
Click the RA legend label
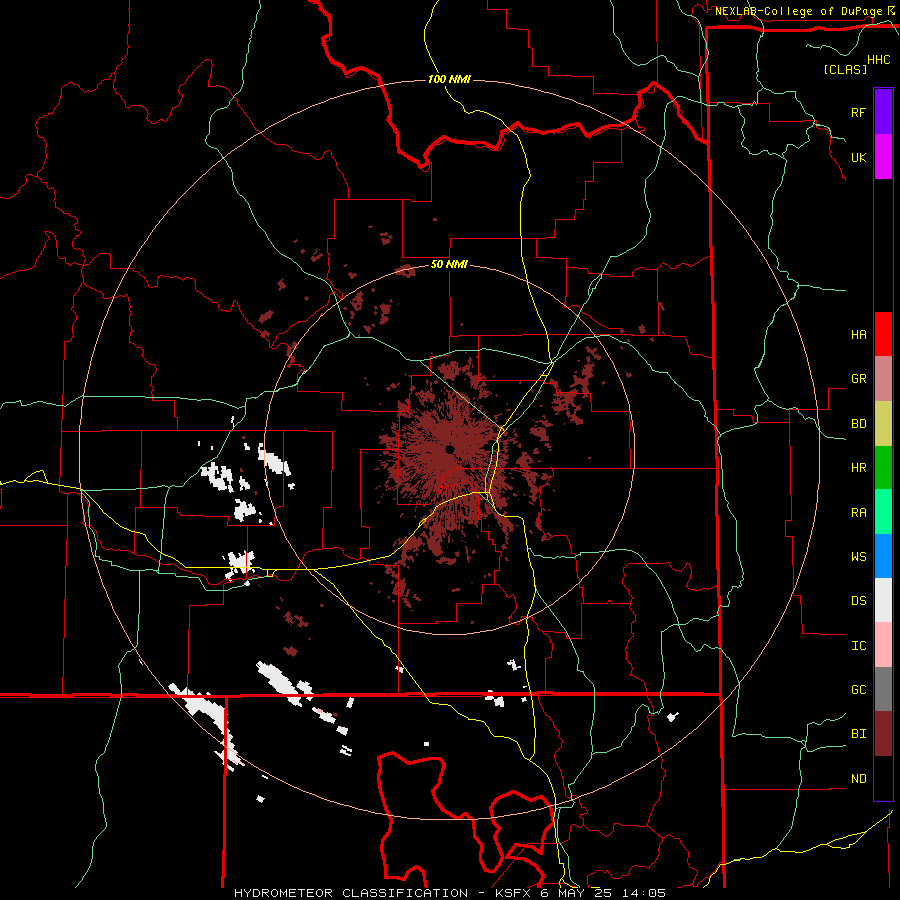[x=858, y=513]
